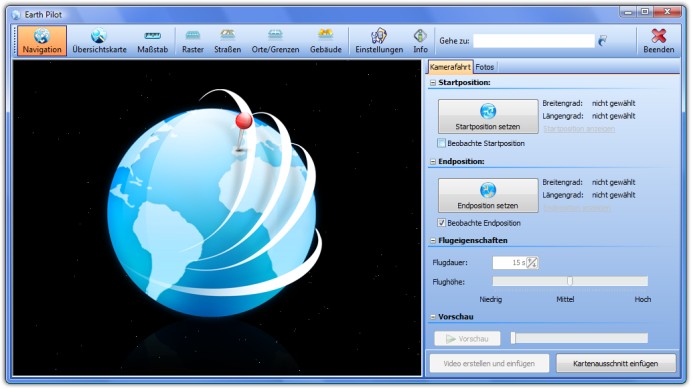Click the Hoch label under Flughöhe
The height and width of the screenshot is (389, 692).
click(643, 299)
